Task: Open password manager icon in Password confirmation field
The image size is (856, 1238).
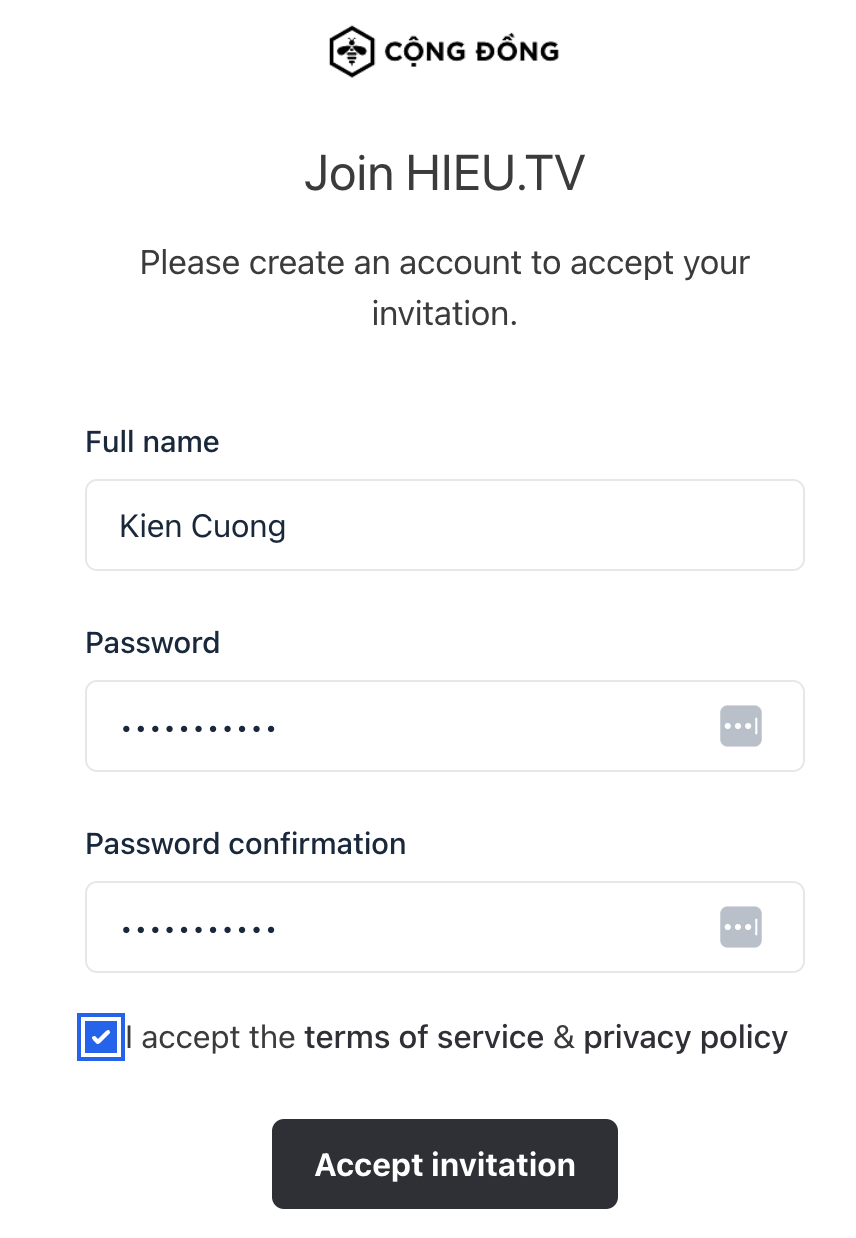Action: point(740,927)
